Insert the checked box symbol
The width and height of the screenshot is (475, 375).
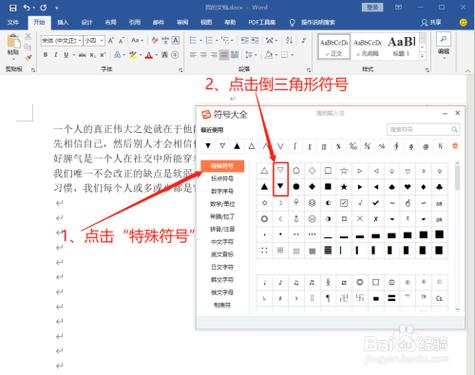pyautogui.click(x=344, y=203)
